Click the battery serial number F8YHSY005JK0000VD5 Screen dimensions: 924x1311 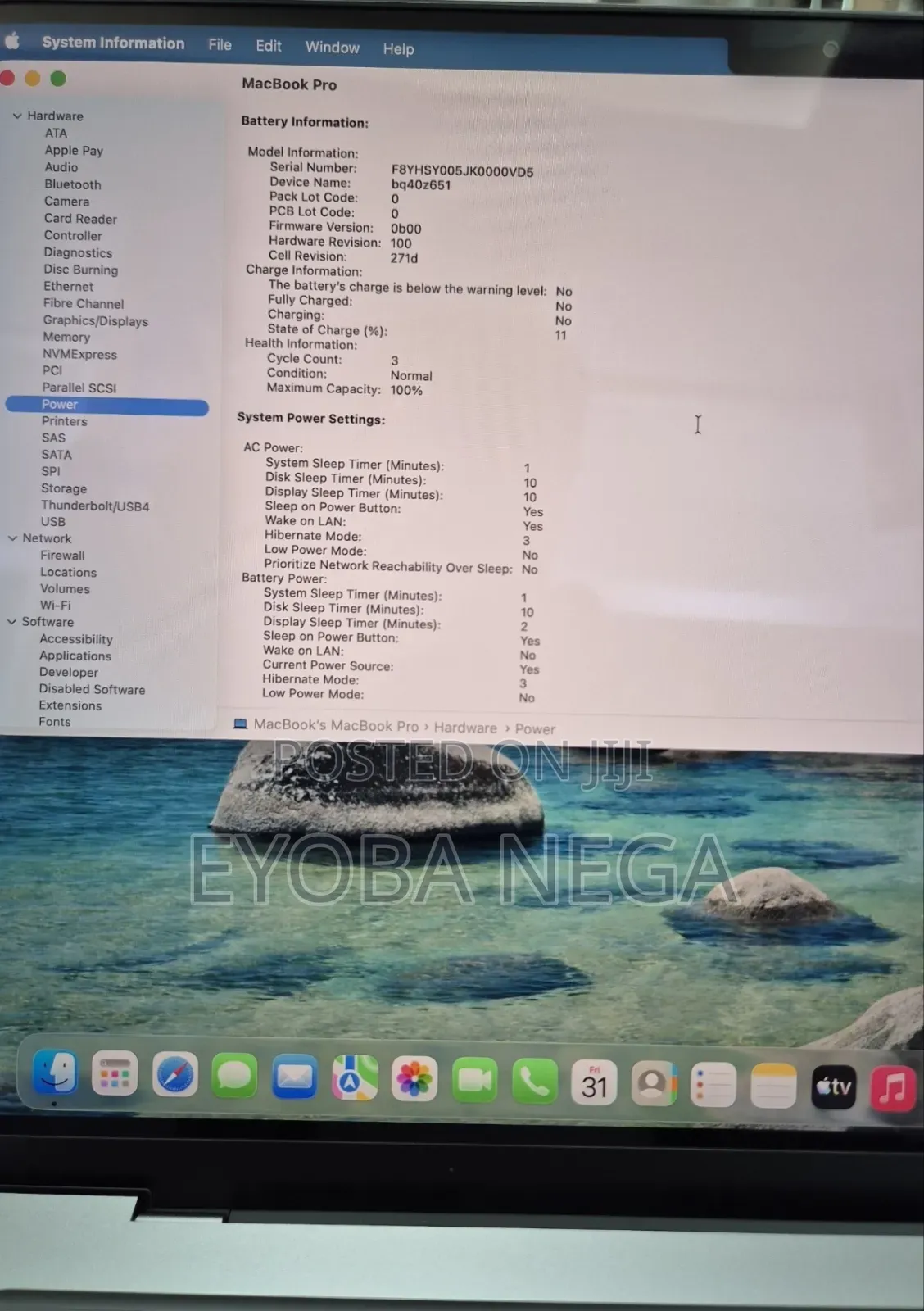point(462,171)
